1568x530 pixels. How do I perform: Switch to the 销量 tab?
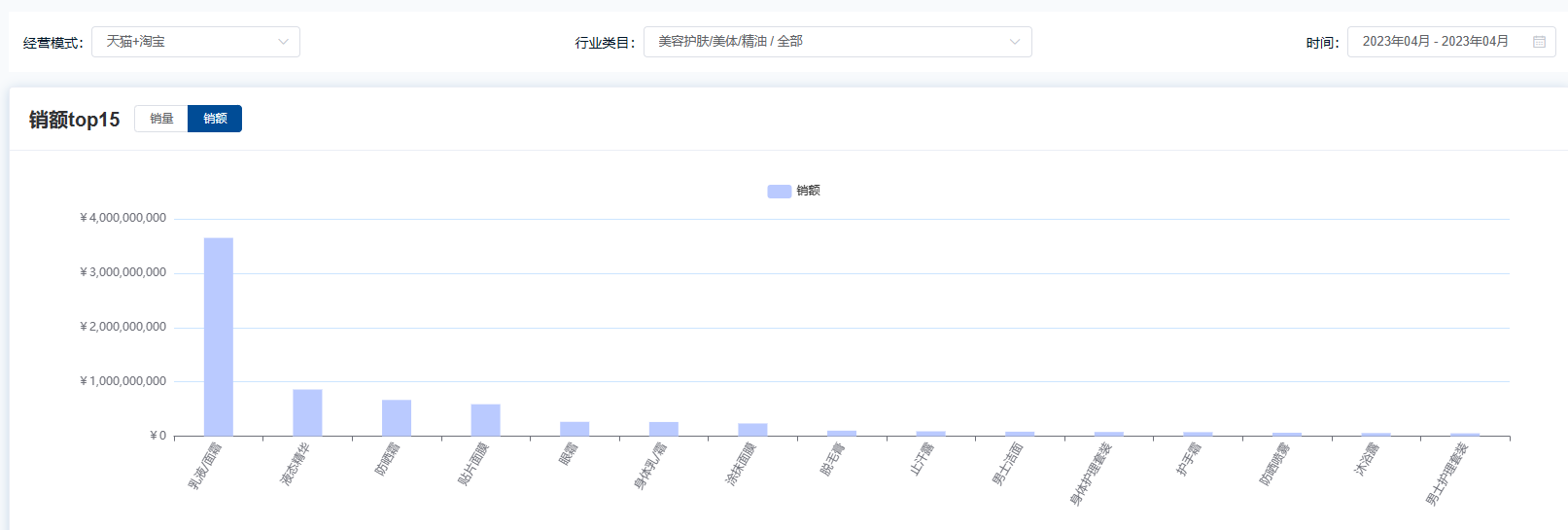coord(161,119)
